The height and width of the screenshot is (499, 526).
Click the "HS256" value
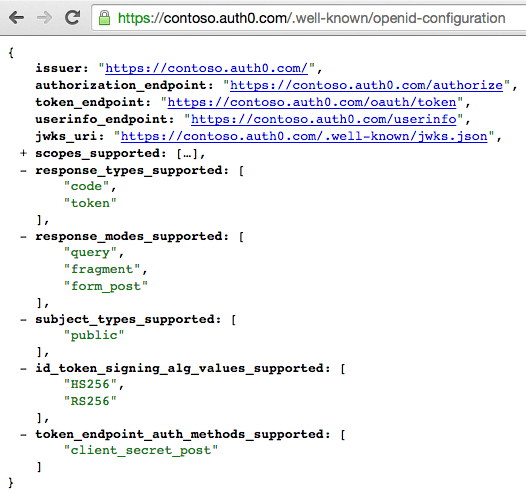90,384
